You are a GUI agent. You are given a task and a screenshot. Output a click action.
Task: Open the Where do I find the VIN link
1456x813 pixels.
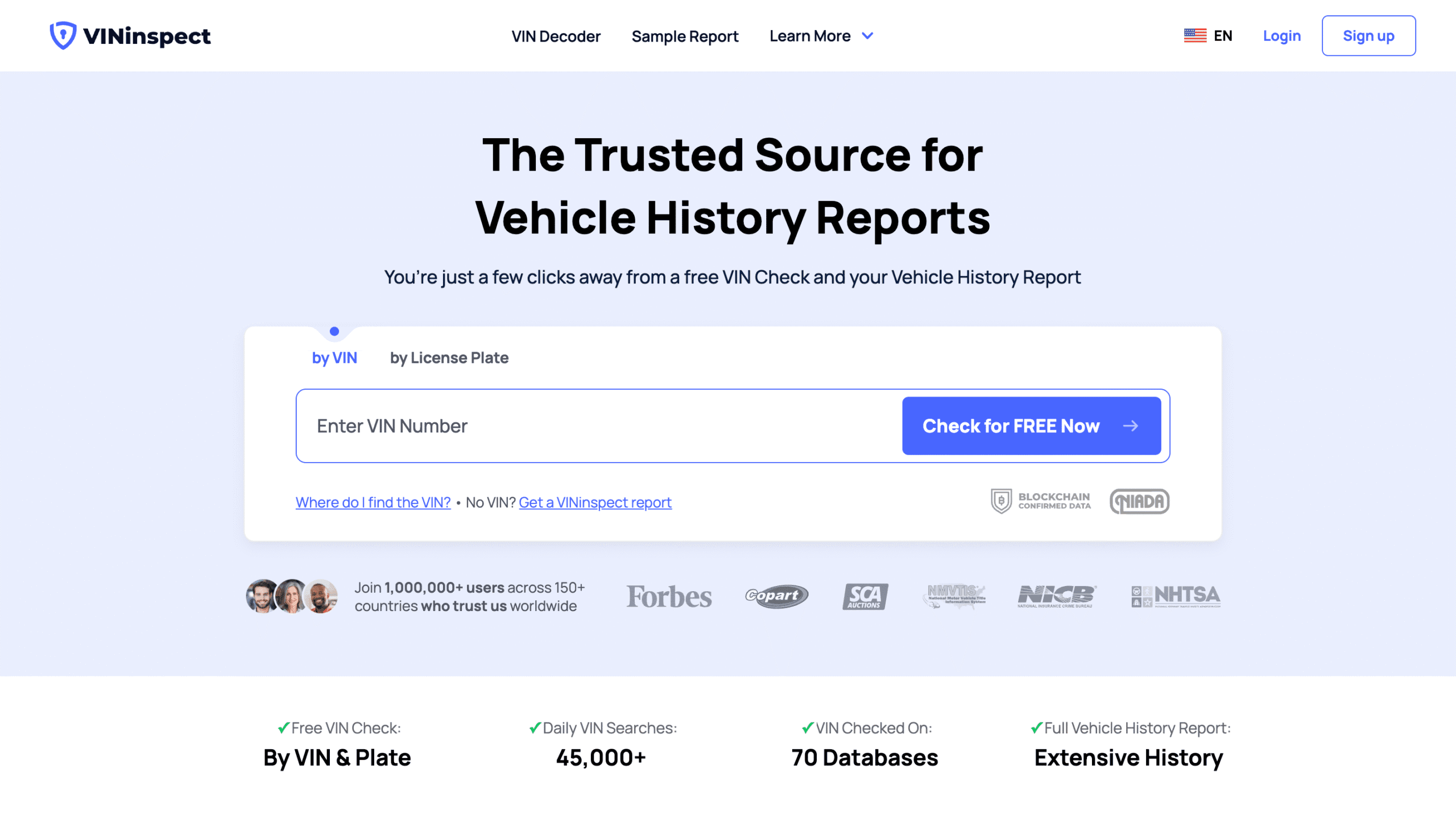[373, 502]
